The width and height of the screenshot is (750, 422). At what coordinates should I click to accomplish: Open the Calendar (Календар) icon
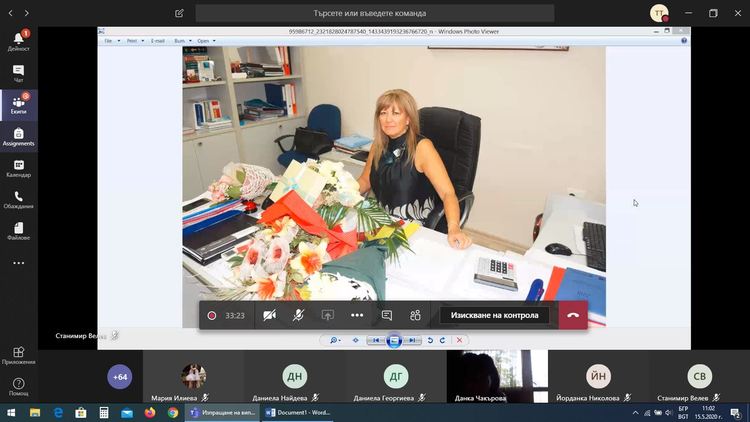coord(18,168)
